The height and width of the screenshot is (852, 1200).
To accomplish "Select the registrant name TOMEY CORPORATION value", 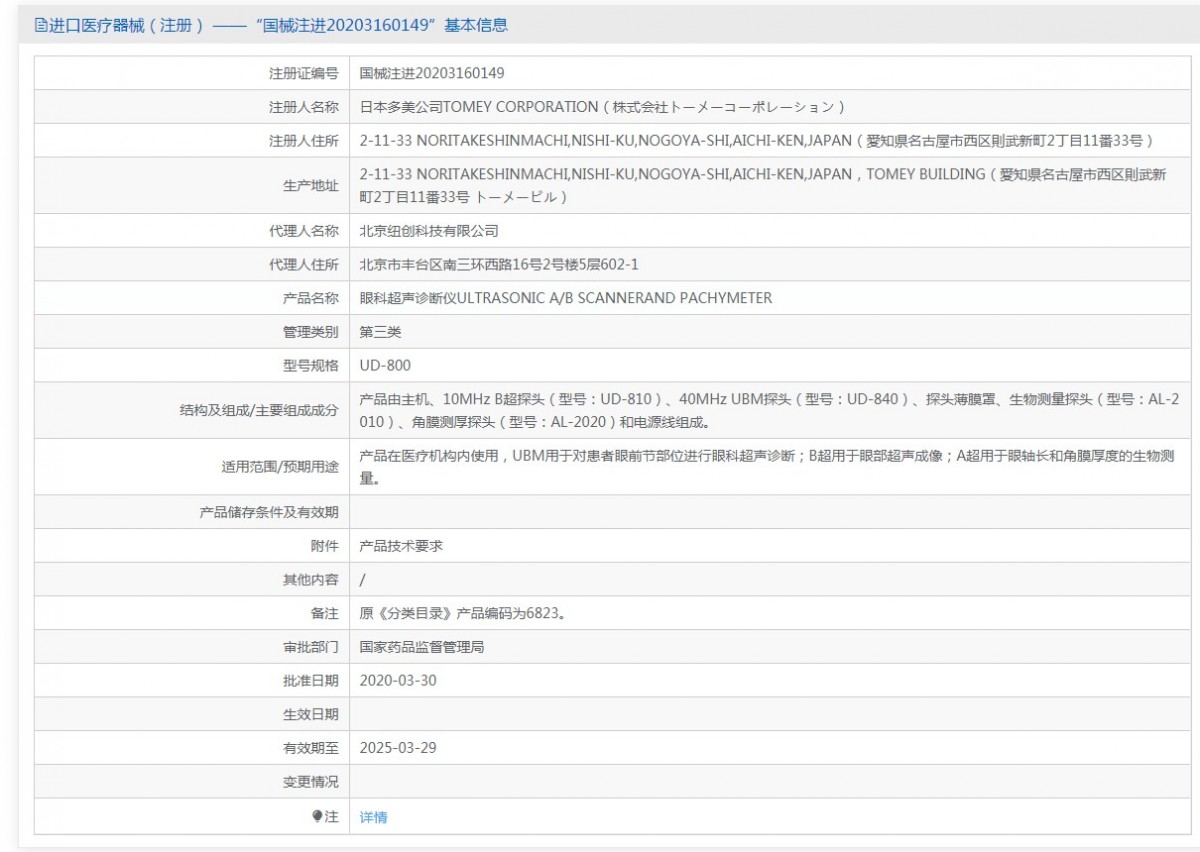I will [x=603, y=107].
